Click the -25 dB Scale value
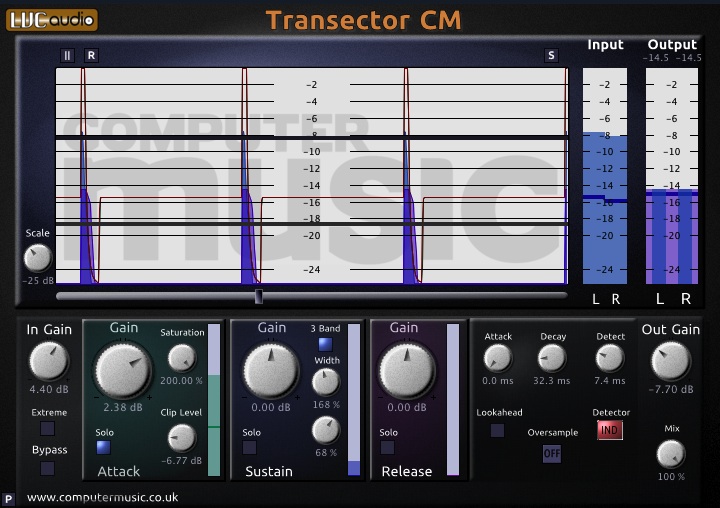The width and height of the screenshot is (720, 508). point(38,281)
